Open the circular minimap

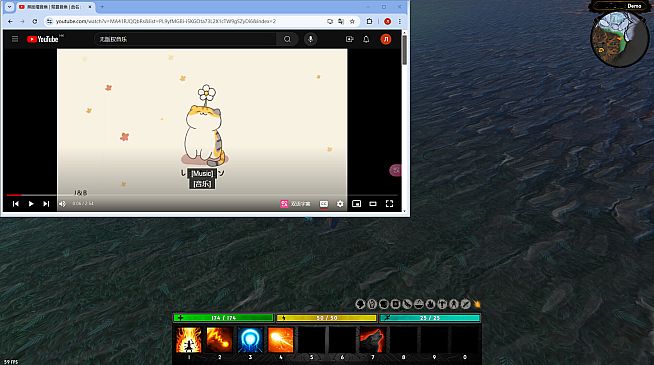click(x=620, y=39)
